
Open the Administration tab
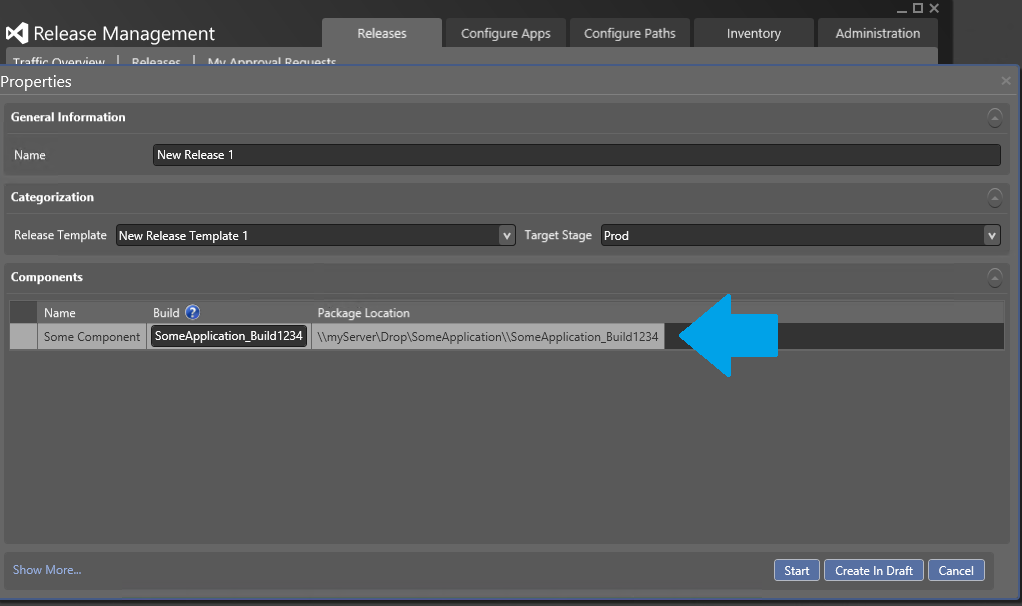[x=877, y=33]
